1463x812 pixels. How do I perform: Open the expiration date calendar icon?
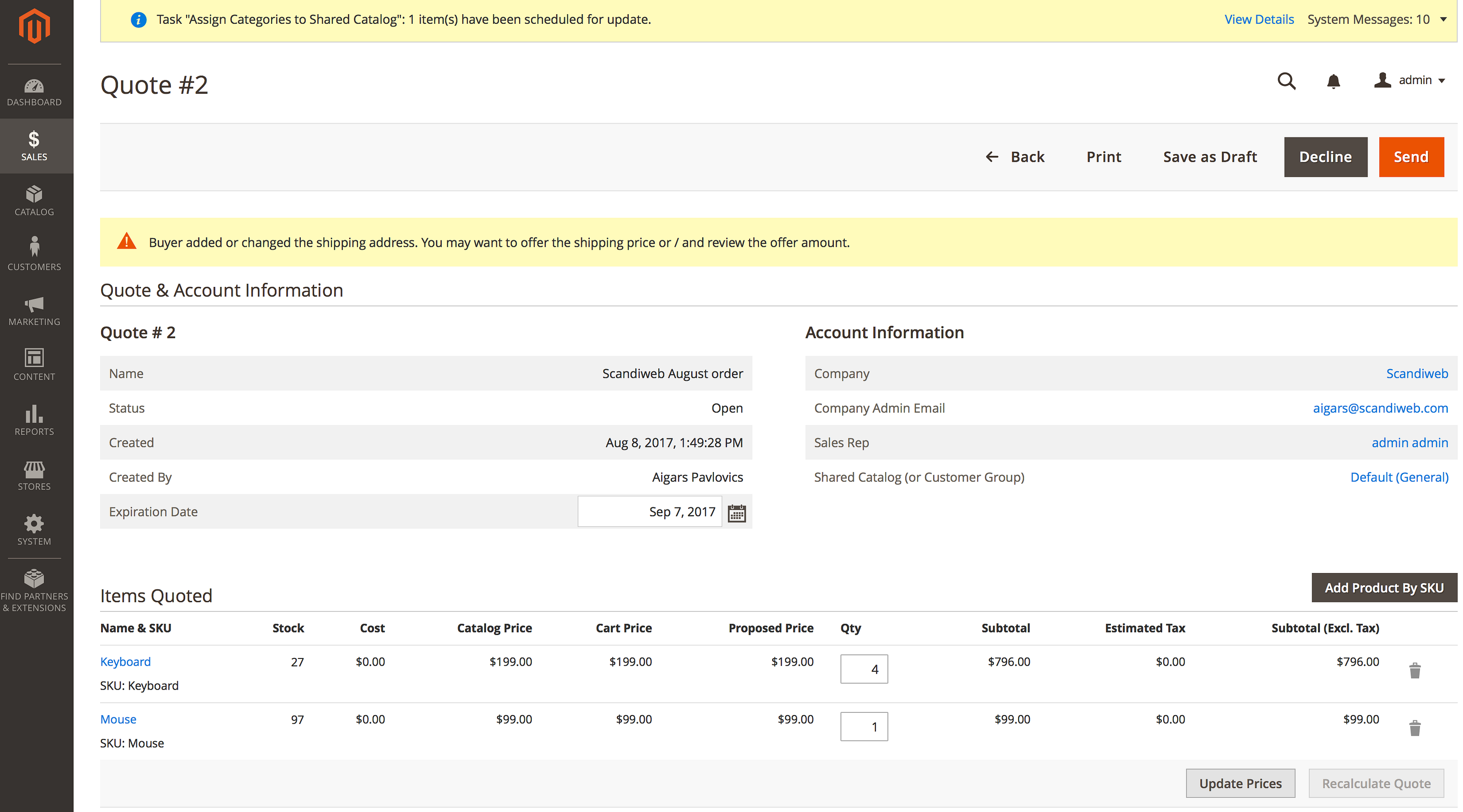(x=737, y=513)
